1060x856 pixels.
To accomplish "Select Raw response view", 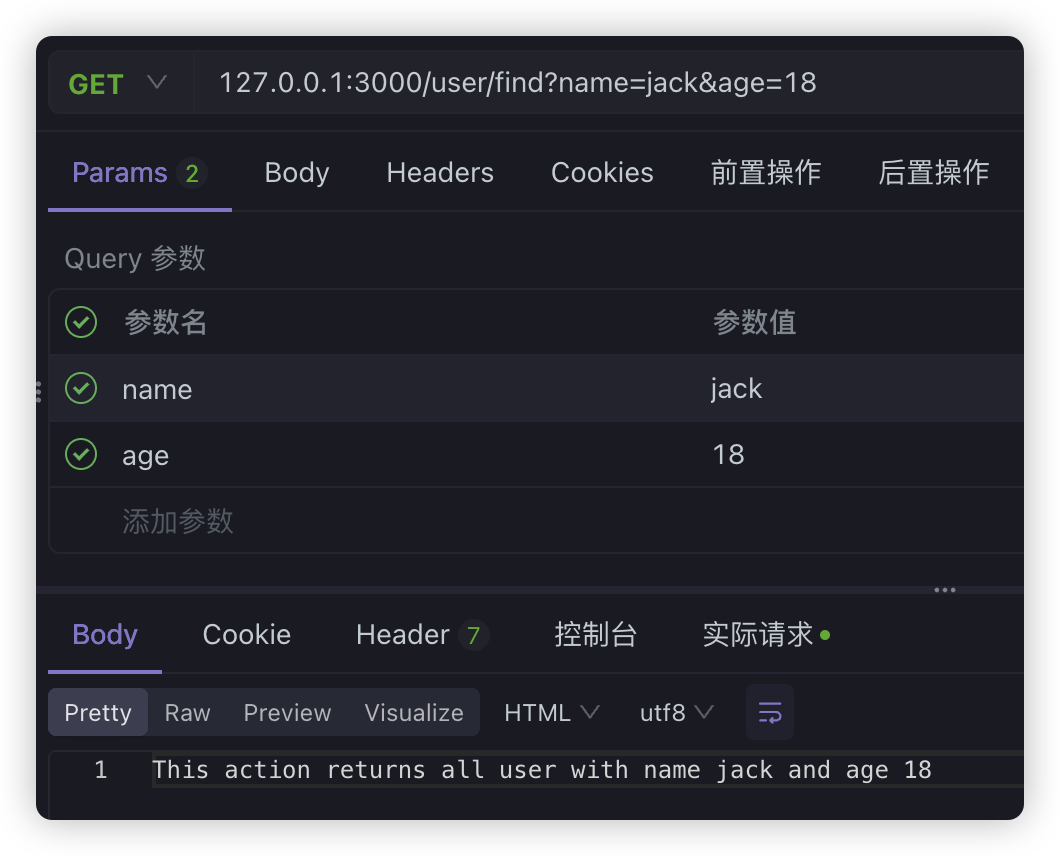I will pyautogui.click(x=187, y=713).
